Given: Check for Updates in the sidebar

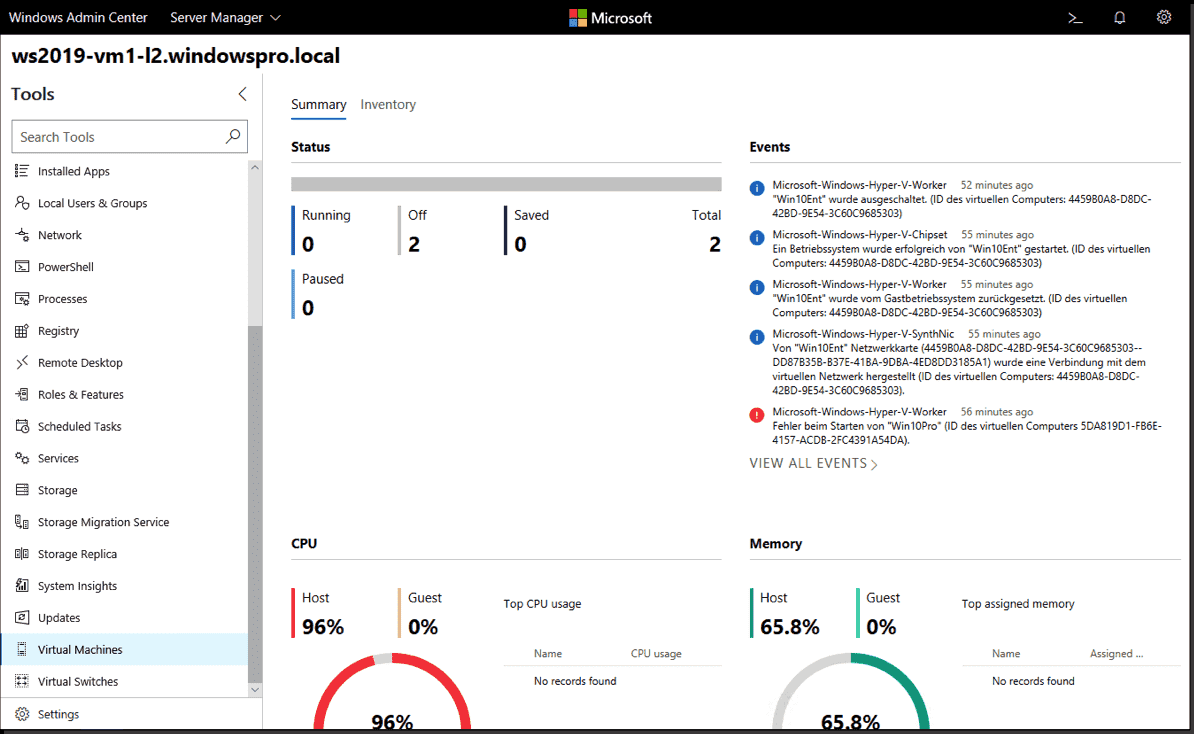Looking at the screenshot, I should (x=61, y=617).
